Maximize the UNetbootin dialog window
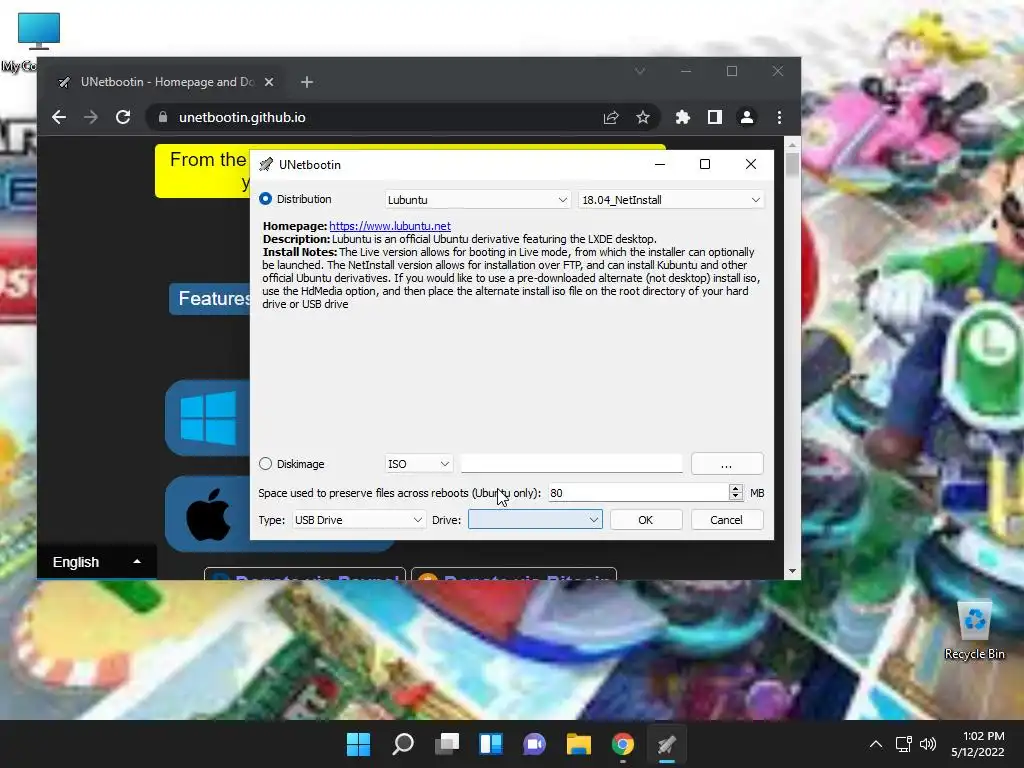Screen dimensions: 1024x768 [705, 164]
